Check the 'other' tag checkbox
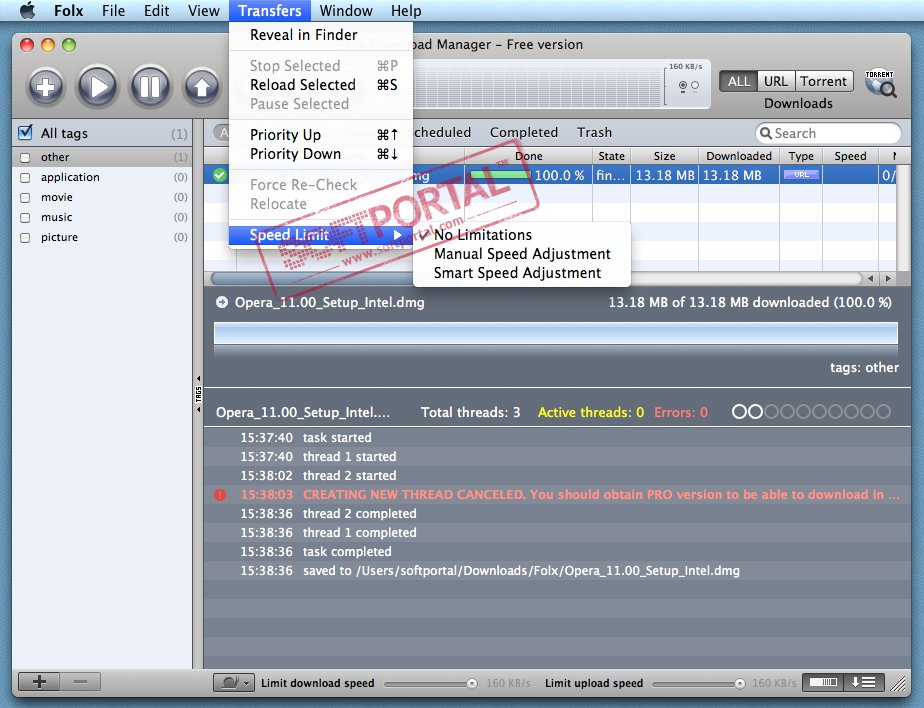The image size is (924, 708). click(25, 157)
